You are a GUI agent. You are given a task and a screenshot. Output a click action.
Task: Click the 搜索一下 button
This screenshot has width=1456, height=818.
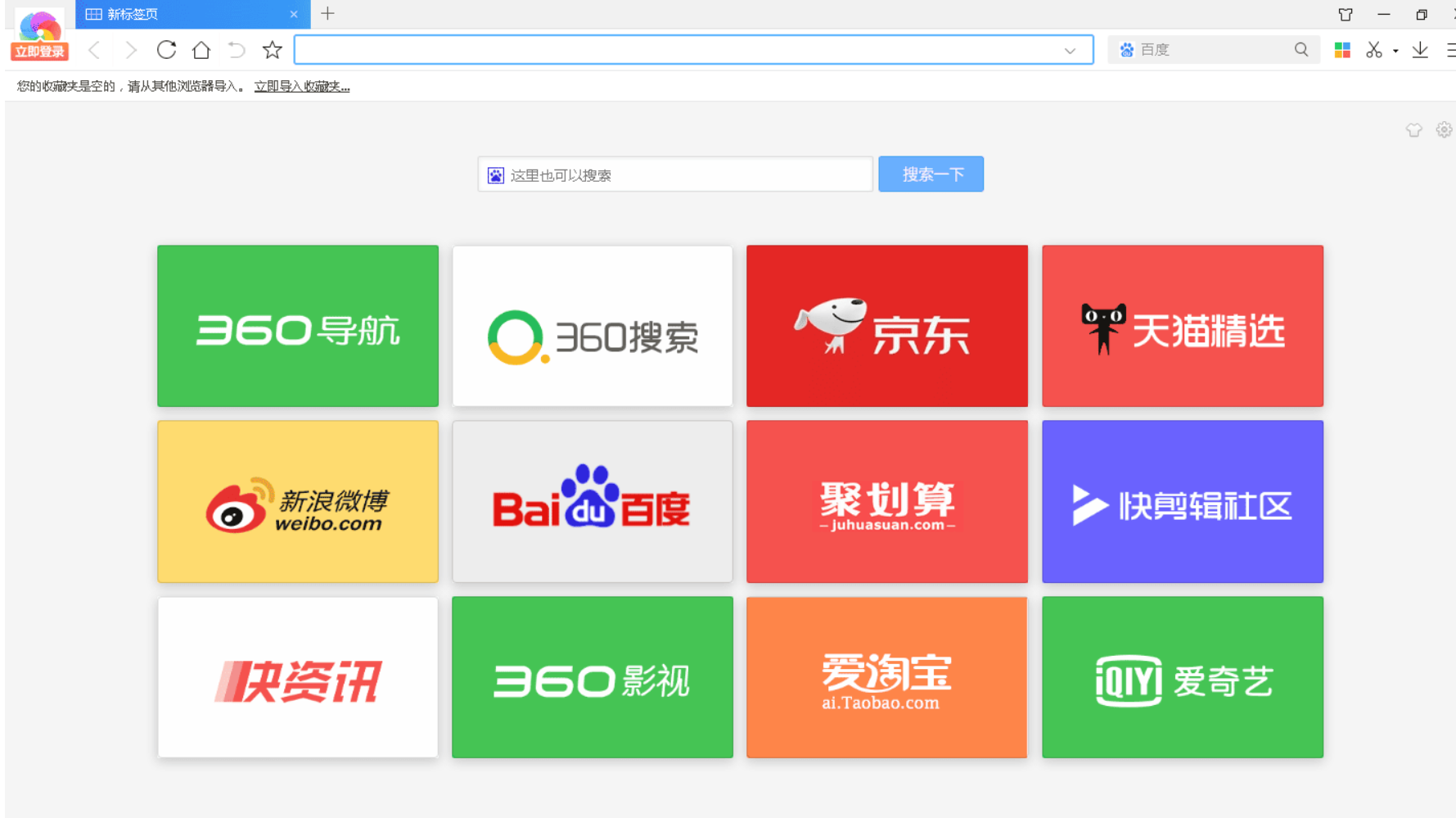pyautogui.click(x=931, y=174)
